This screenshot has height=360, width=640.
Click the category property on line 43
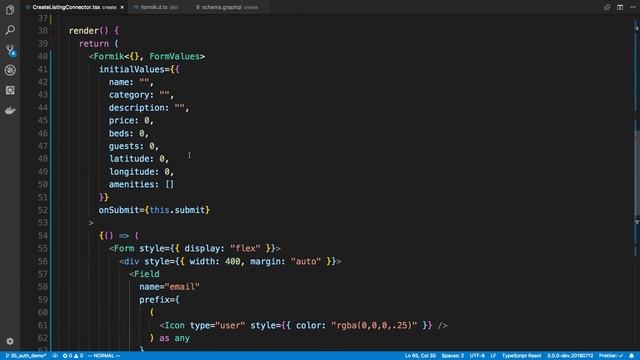[129, 95]
